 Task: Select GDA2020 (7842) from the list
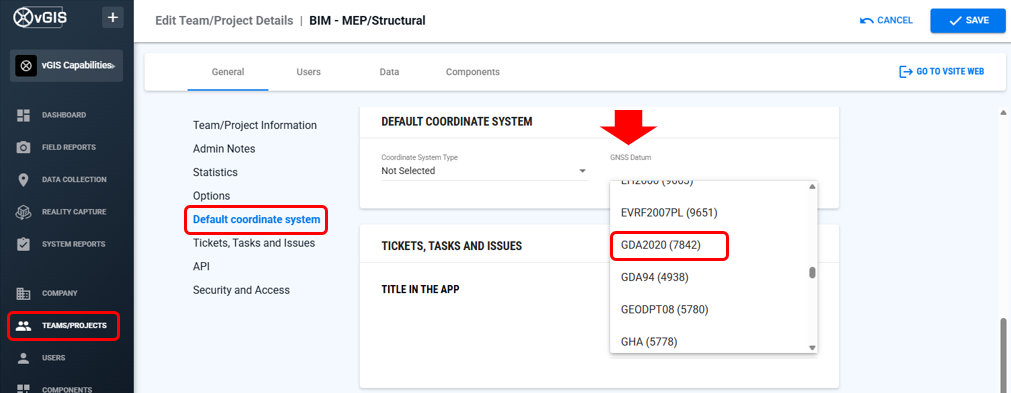pyautogui.click(x=660, y=245)
